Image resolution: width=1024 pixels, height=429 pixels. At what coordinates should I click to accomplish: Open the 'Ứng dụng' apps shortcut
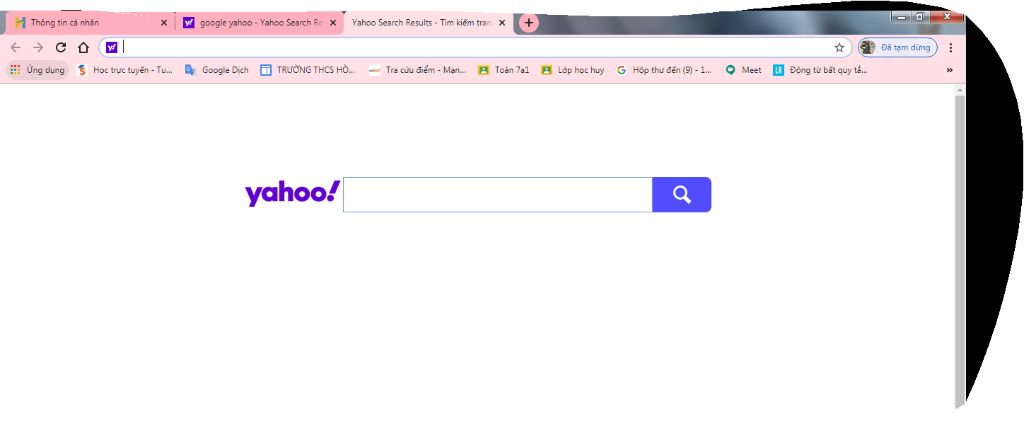tap(38, 70)
